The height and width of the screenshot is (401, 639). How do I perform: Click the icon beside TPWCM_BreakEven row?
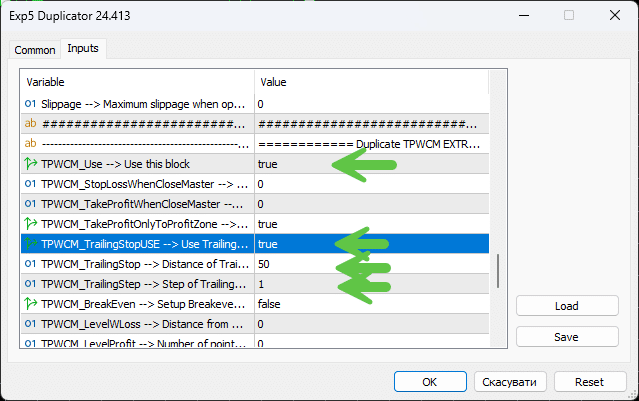click(x=31, y=304)
